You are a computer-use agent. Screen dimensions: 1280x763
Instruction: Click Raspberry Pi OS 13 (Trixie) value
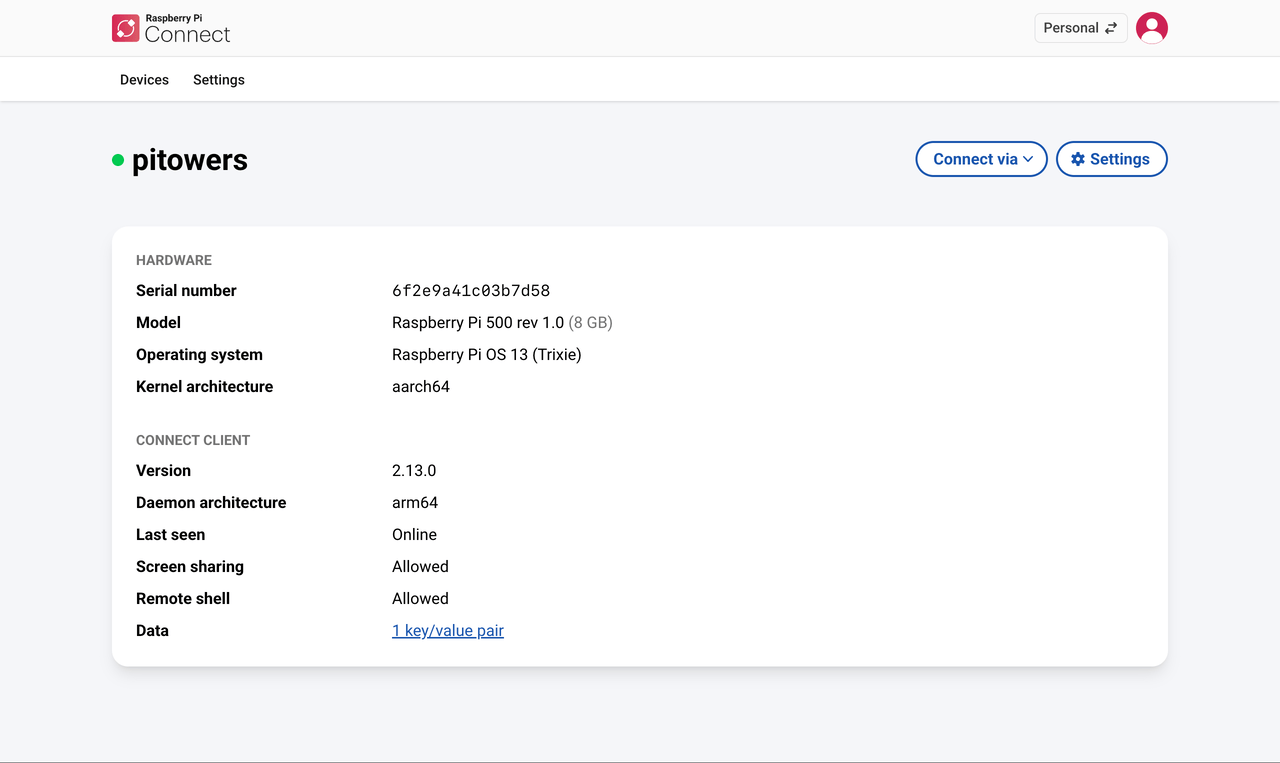(487, 355)
